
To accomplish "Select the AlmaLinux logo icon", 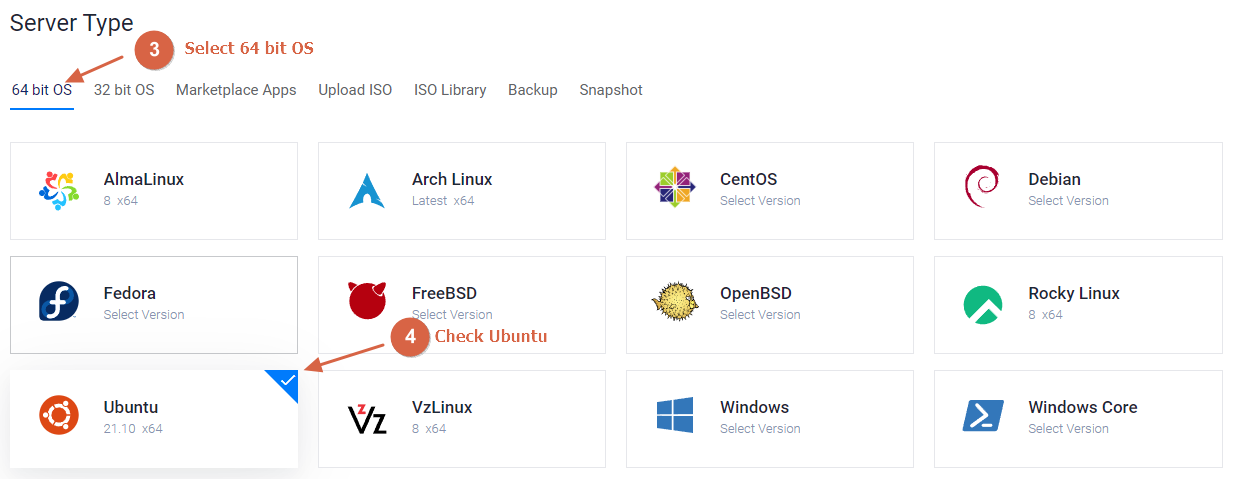I will pyautogui.click(x=58, y=190).
